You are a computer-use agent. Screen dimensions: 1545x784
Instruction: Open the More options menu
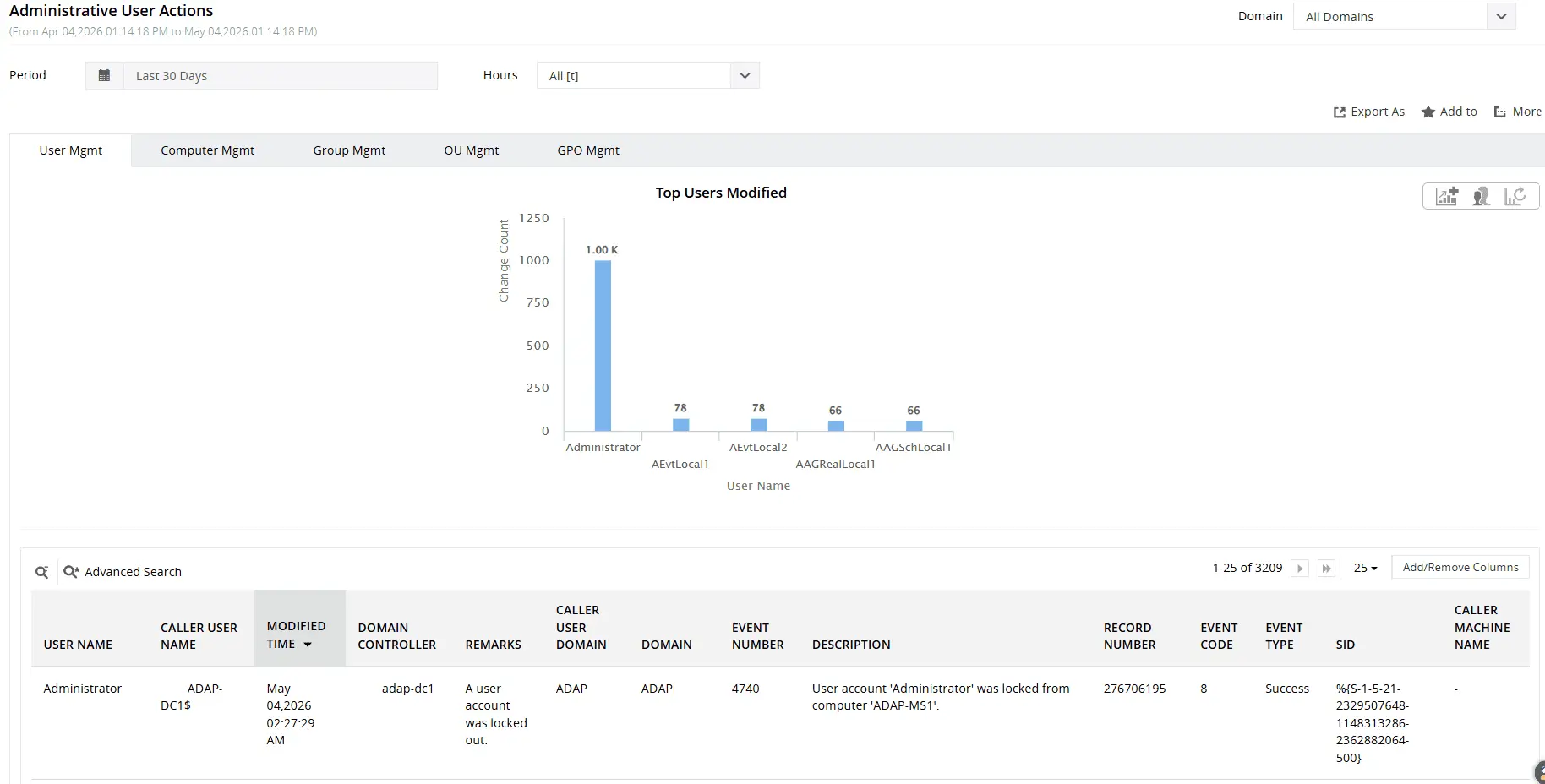pos(1518,112)
